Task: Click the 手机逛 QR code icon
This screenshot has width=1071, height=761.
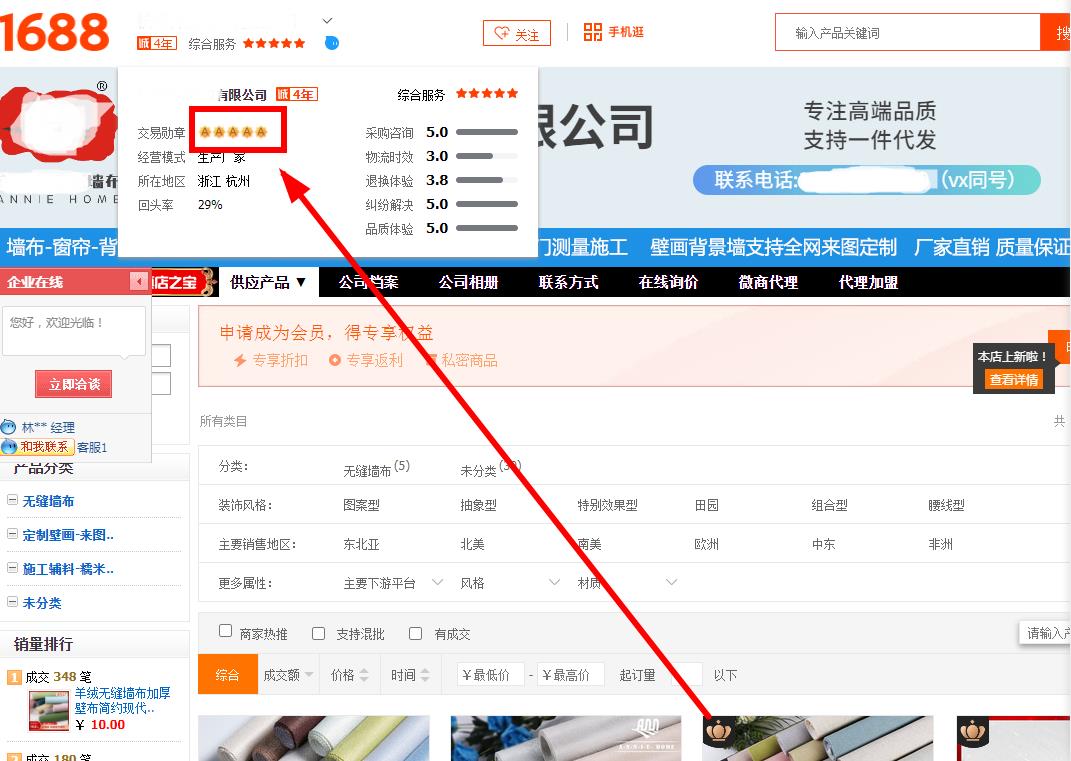Action: pos(593,32)
